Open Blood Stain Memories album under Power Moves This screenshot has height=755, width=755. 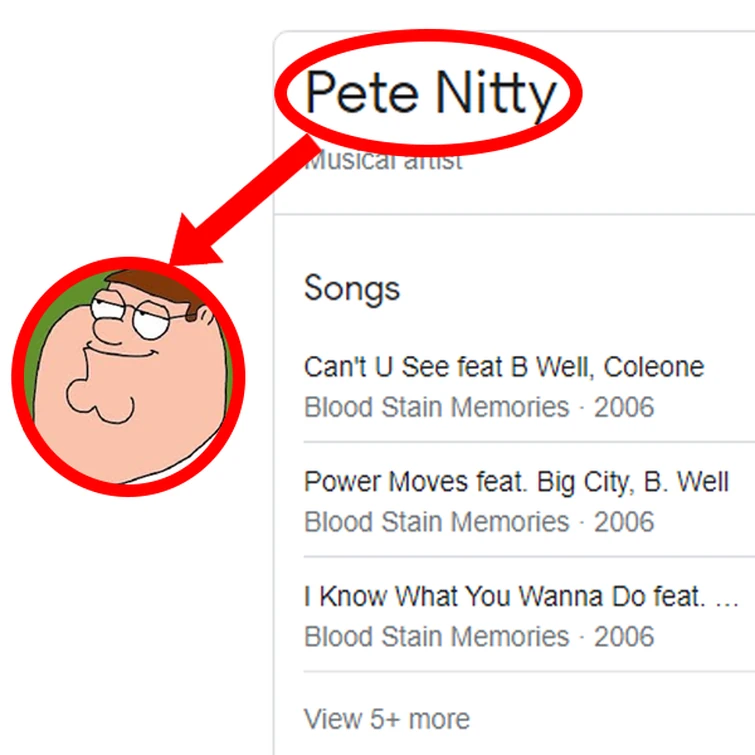click(436, 522)
